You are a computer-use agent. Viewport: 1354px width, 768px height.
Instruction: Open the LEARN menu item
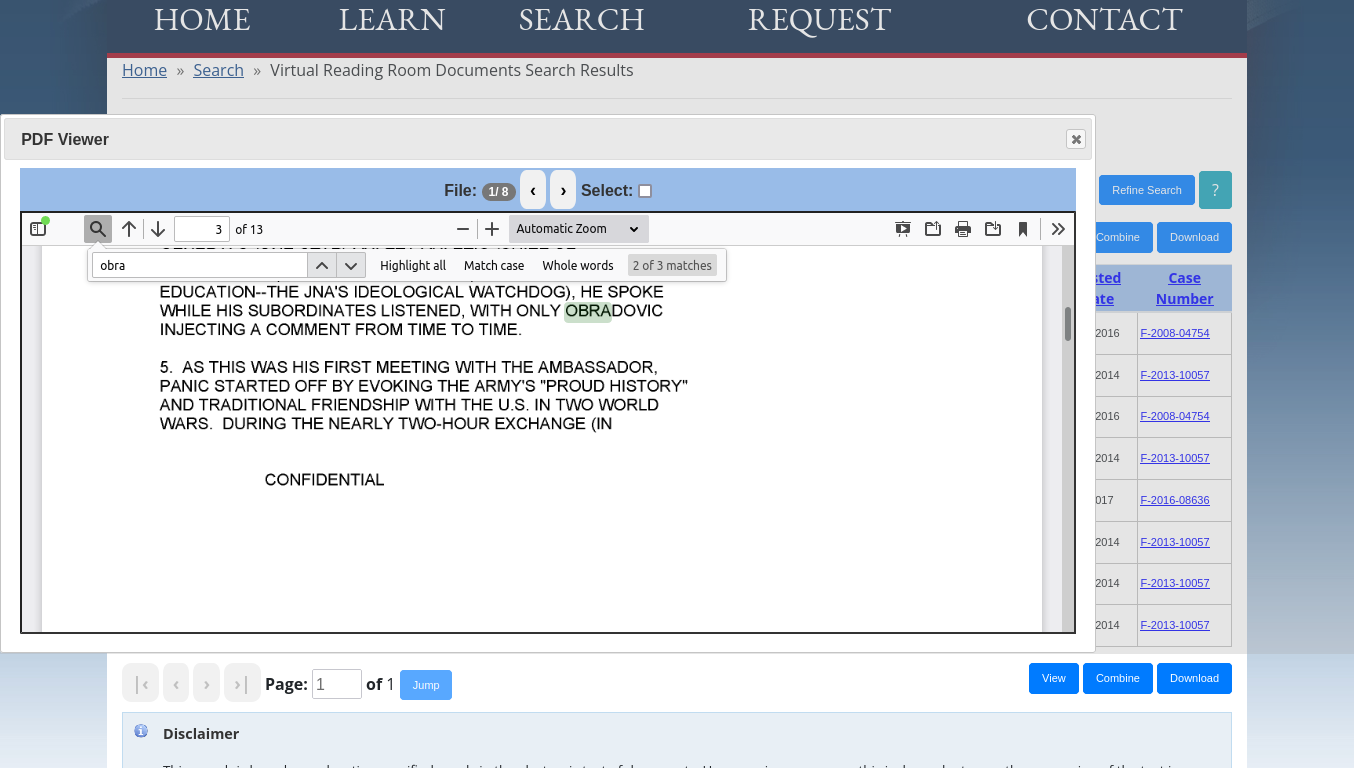(392, 20)
